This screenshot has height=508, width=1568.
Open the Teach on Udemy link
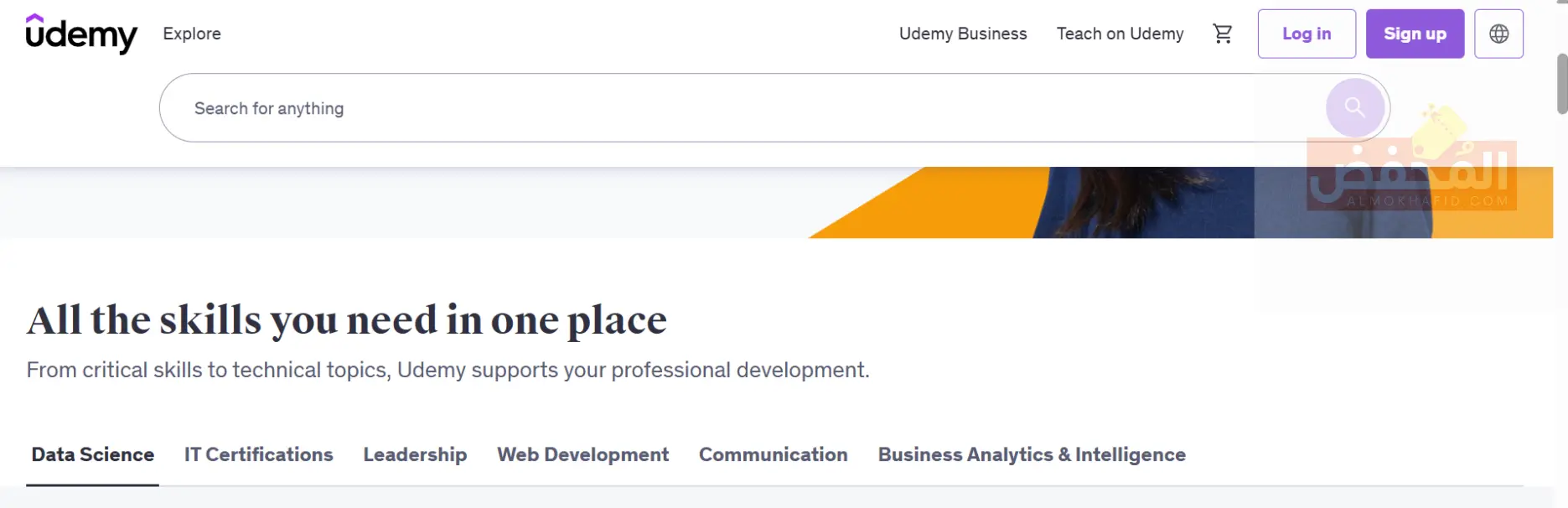click(x=1120, y=34)
